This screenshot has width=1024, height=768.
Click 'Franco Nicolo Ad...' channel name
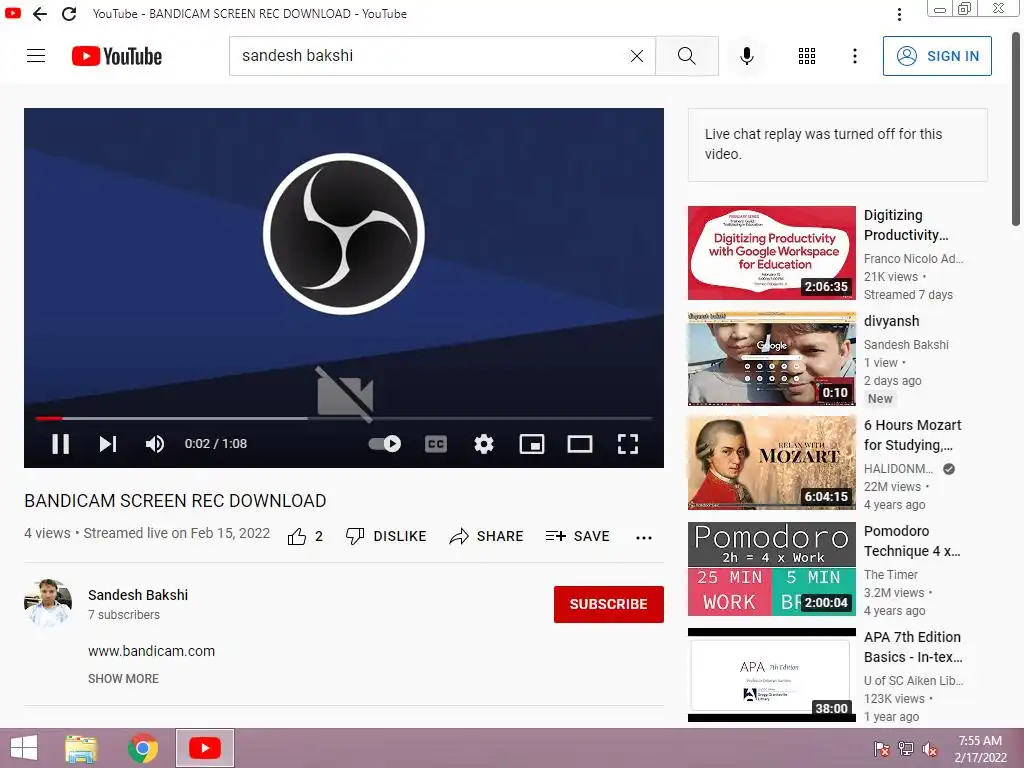tap(913, 259)
